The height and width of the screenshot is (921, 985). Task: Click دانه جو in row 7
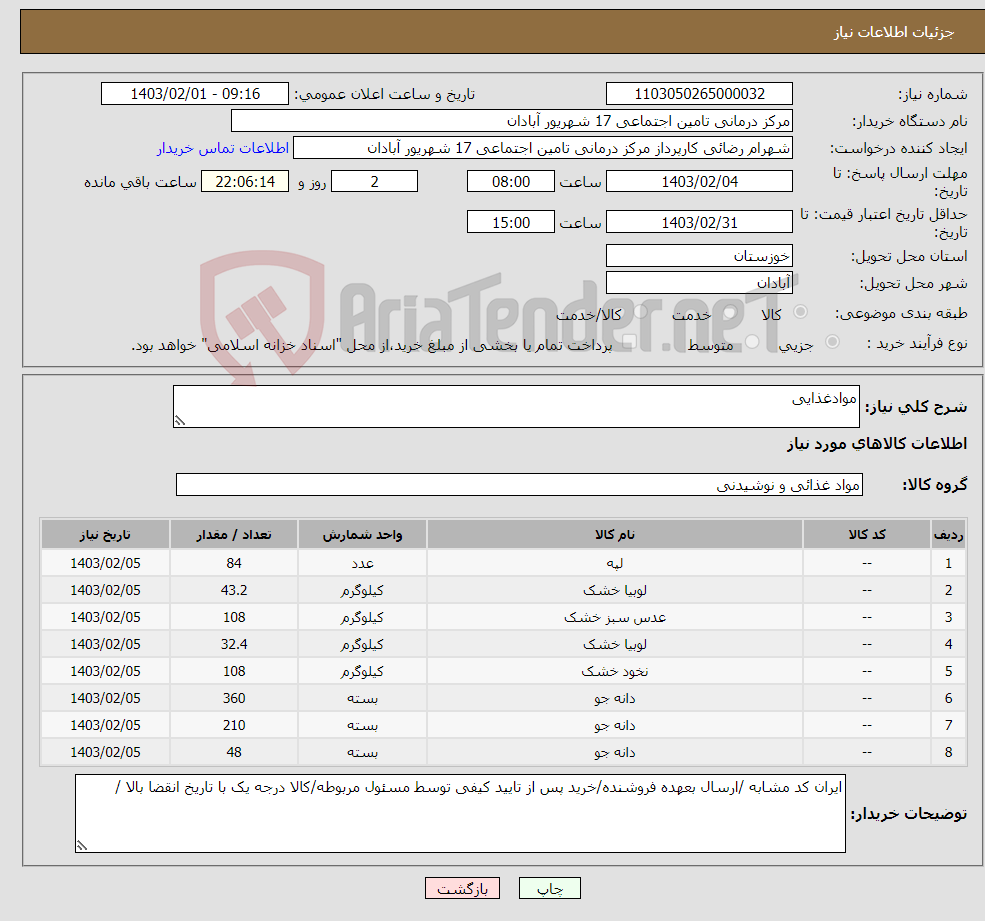[x=614, y=725]
